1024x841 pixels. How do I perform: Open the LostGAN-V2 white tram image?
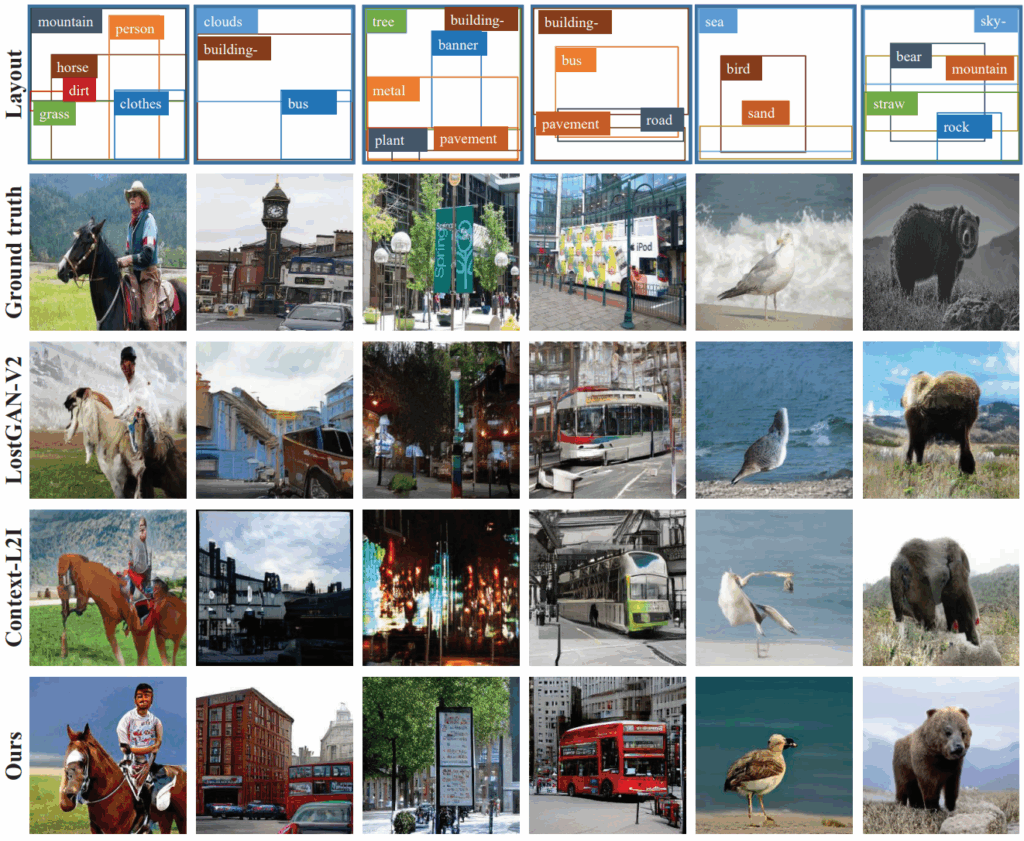607,420
